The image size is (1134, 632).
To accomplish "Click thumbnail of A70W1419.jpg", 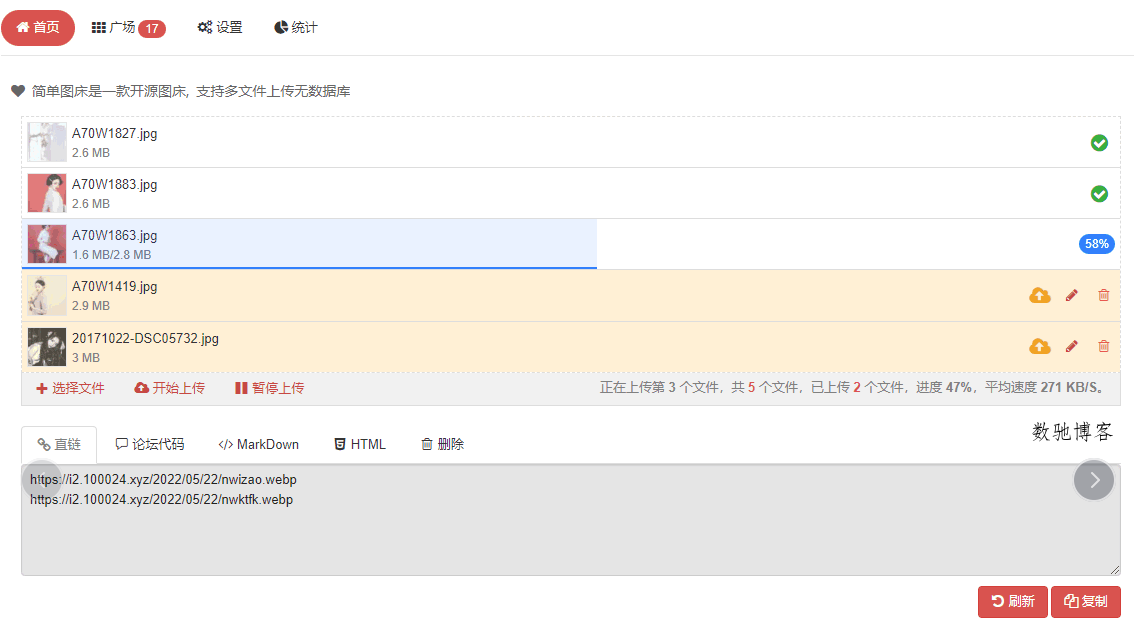I will pos(47,295).
